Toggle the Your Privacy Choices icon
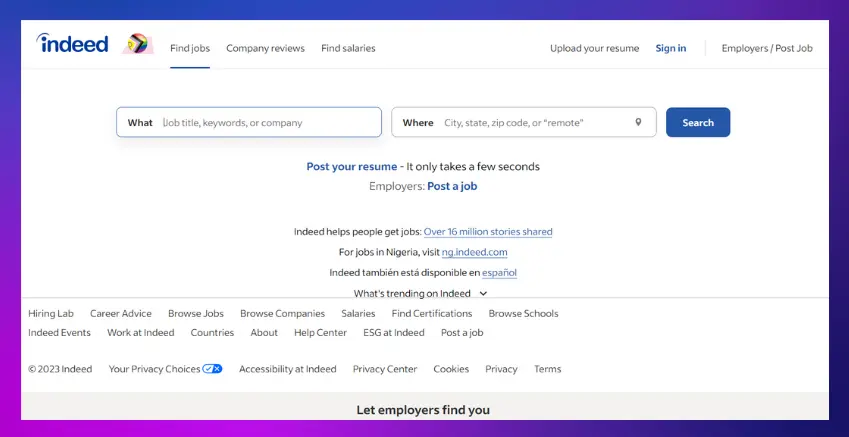This screenshot has width=849, height=437. (212, 369)
